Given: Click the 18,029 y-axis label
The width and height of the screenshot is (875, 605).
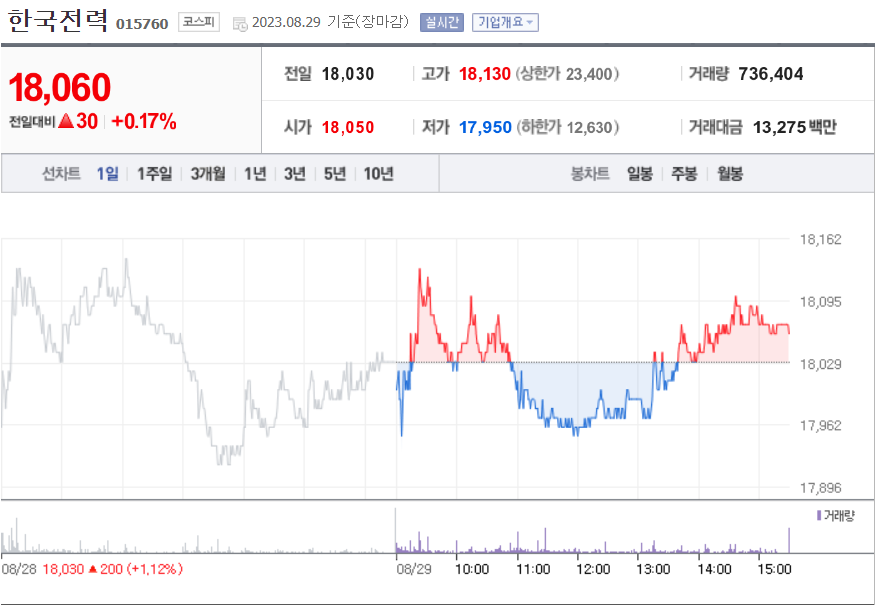Looking at the screenshot, I should [x=820, y=364].
